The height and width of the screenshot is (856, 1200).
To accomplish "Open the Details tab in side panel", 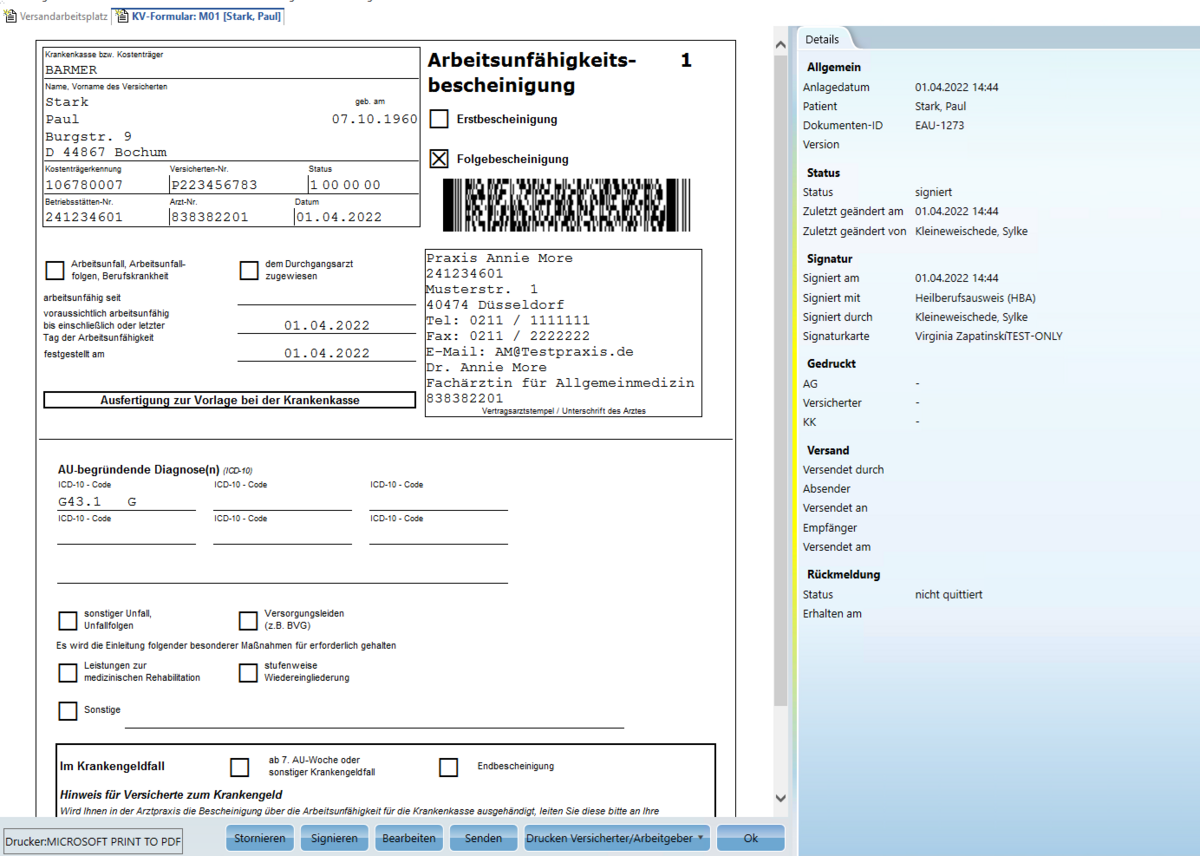I will [823, 39].
